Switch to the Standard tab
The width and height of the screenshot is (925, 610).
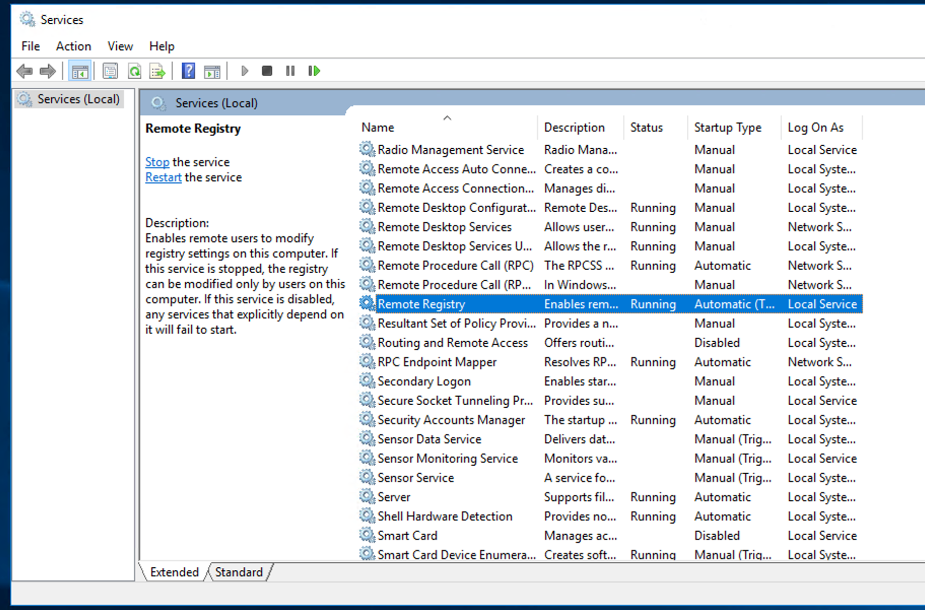(x=239, y=572)
